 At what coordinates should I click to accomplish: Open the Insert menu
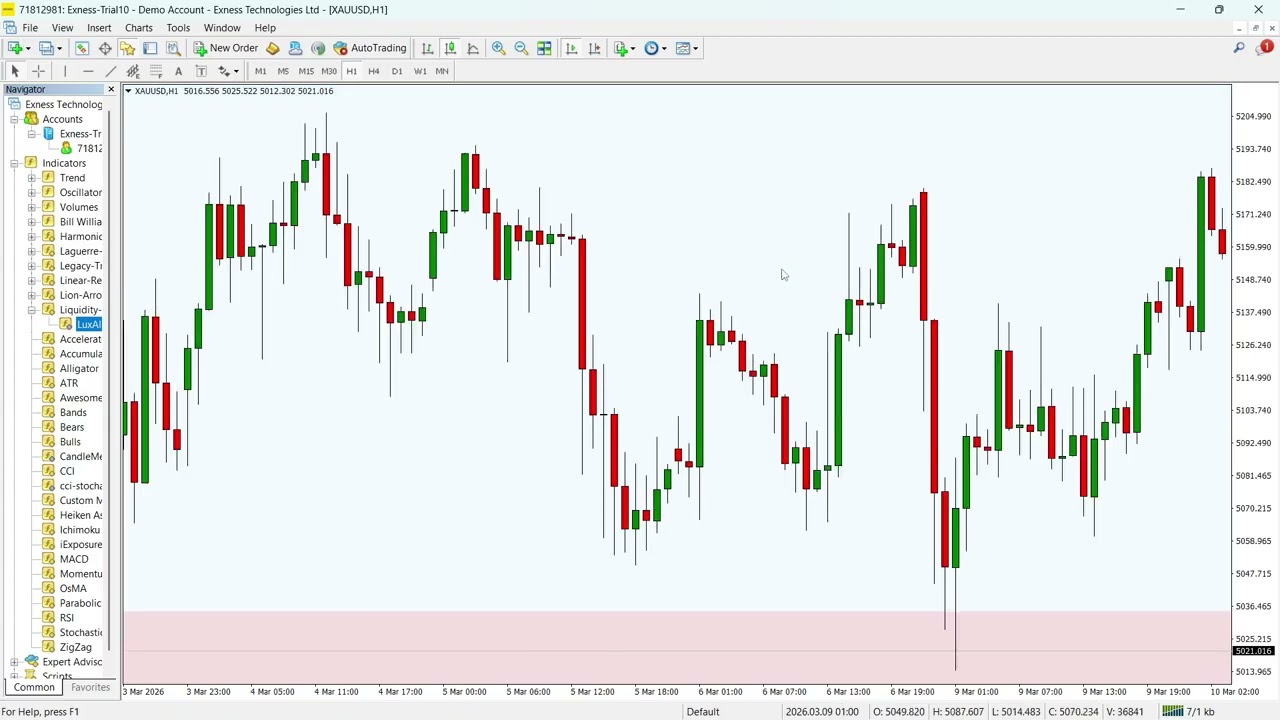coord(99,28)
